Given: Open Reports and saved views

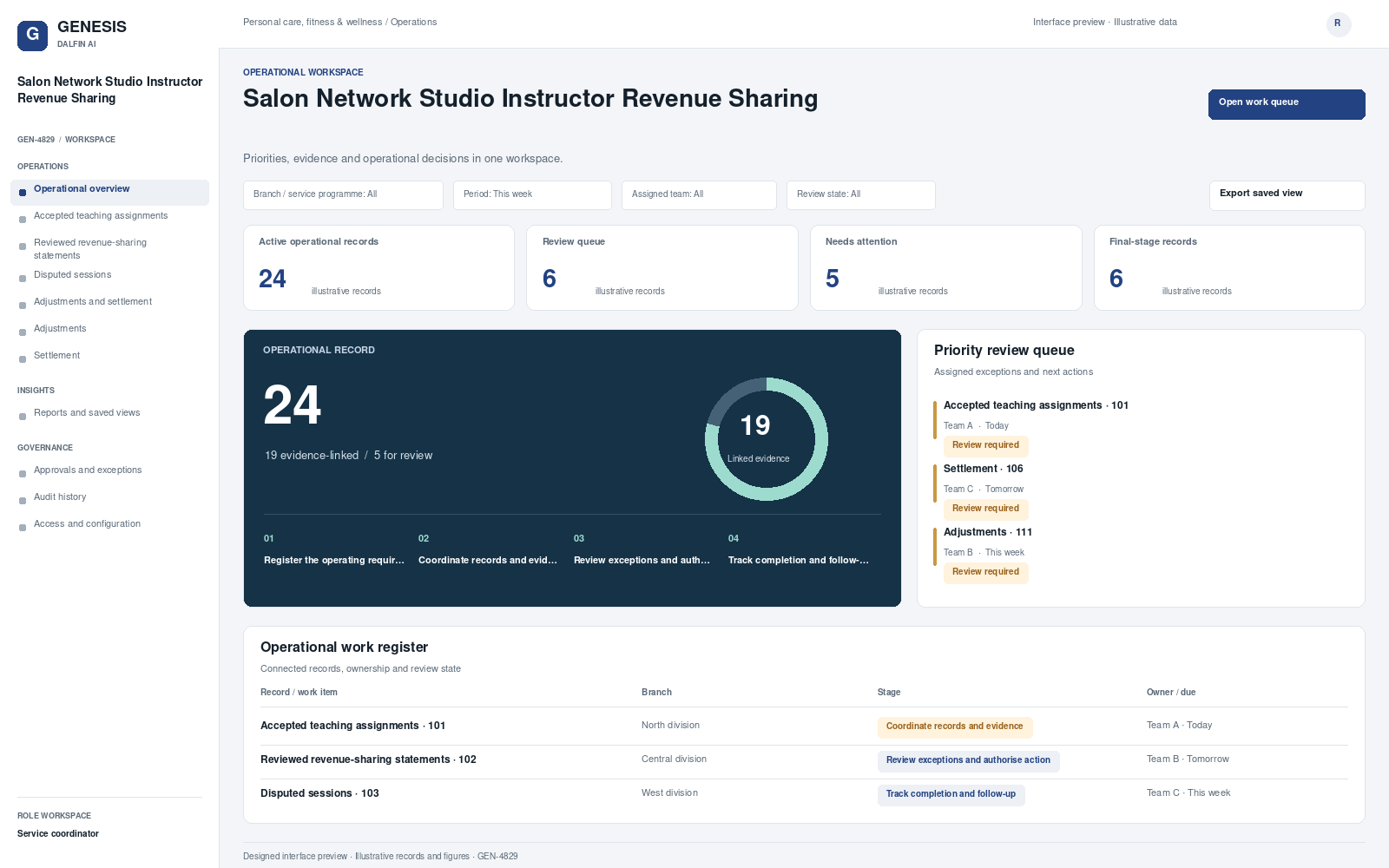Looking at the screenshot, I should 109,413.
